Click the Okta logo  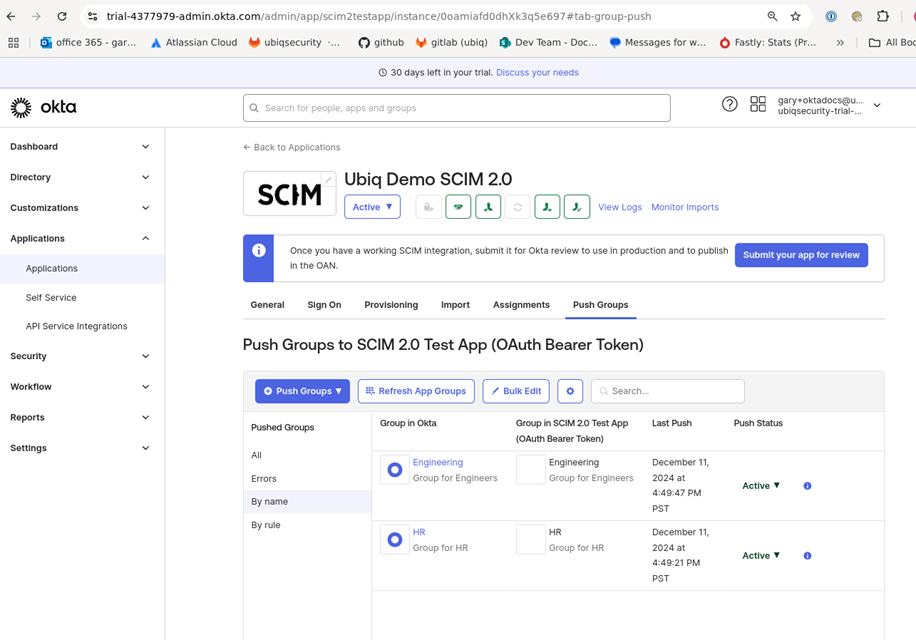tap(43, 107)
